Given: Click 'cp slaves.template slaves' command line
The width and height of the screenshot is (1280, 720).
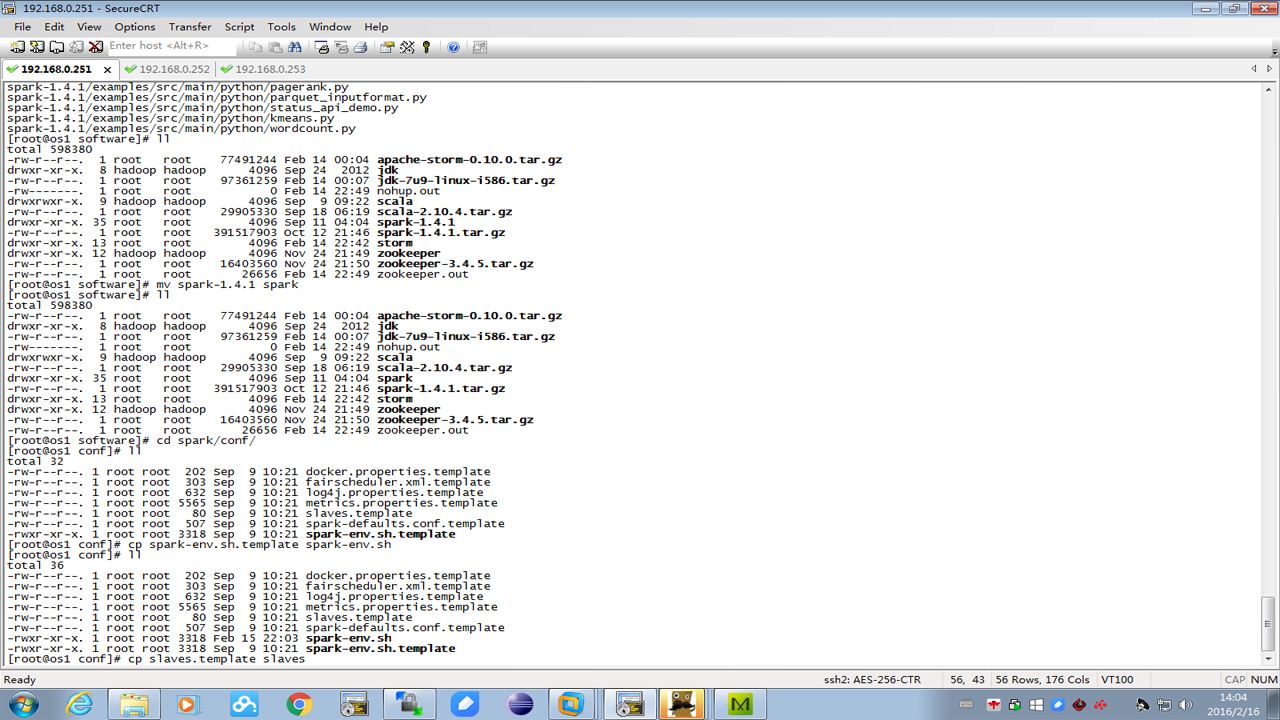Looking at the screenshot, I should click(216, 659).
